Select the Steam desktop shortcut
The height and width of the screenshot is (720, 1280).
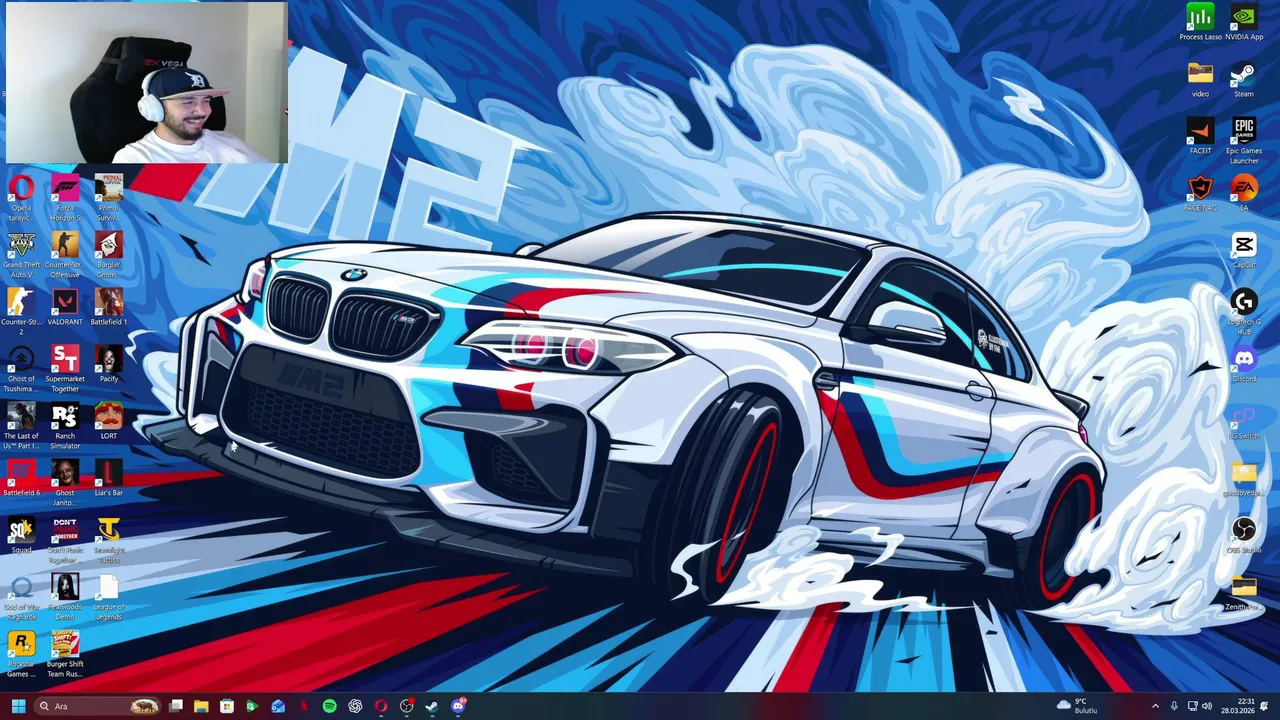point(1244,79)
